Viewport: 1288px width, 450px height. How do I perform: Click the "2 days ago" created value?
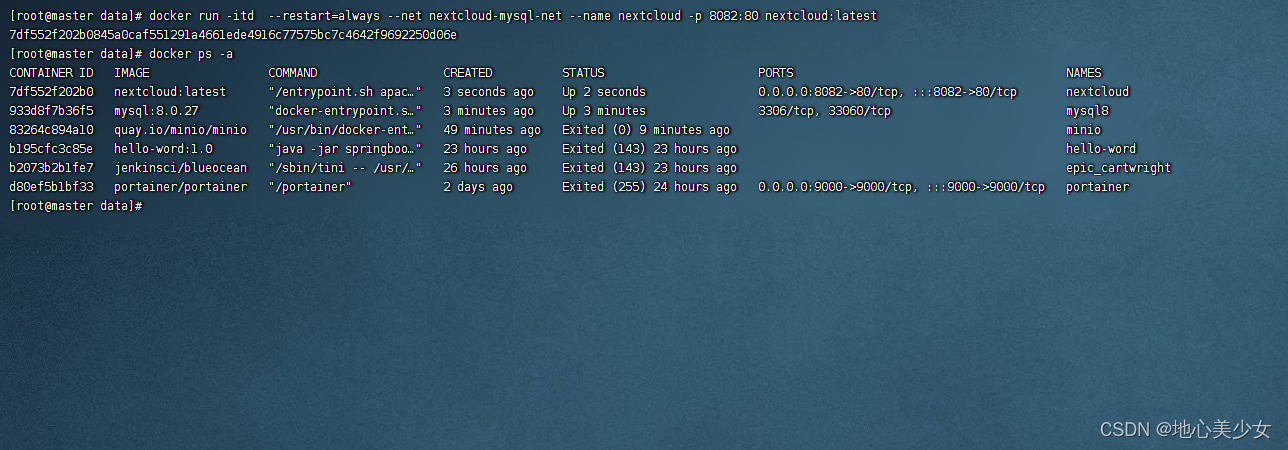(478, 187)
